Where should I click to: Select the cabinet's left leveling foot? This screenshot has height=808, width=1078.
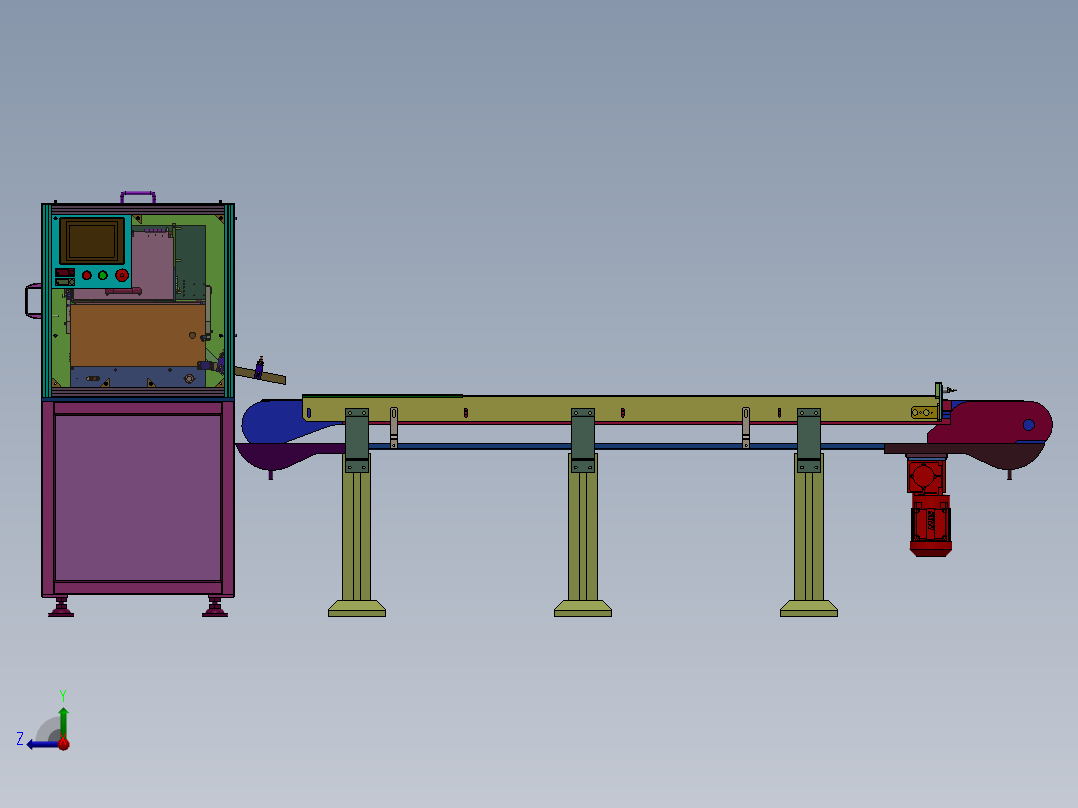61,607
